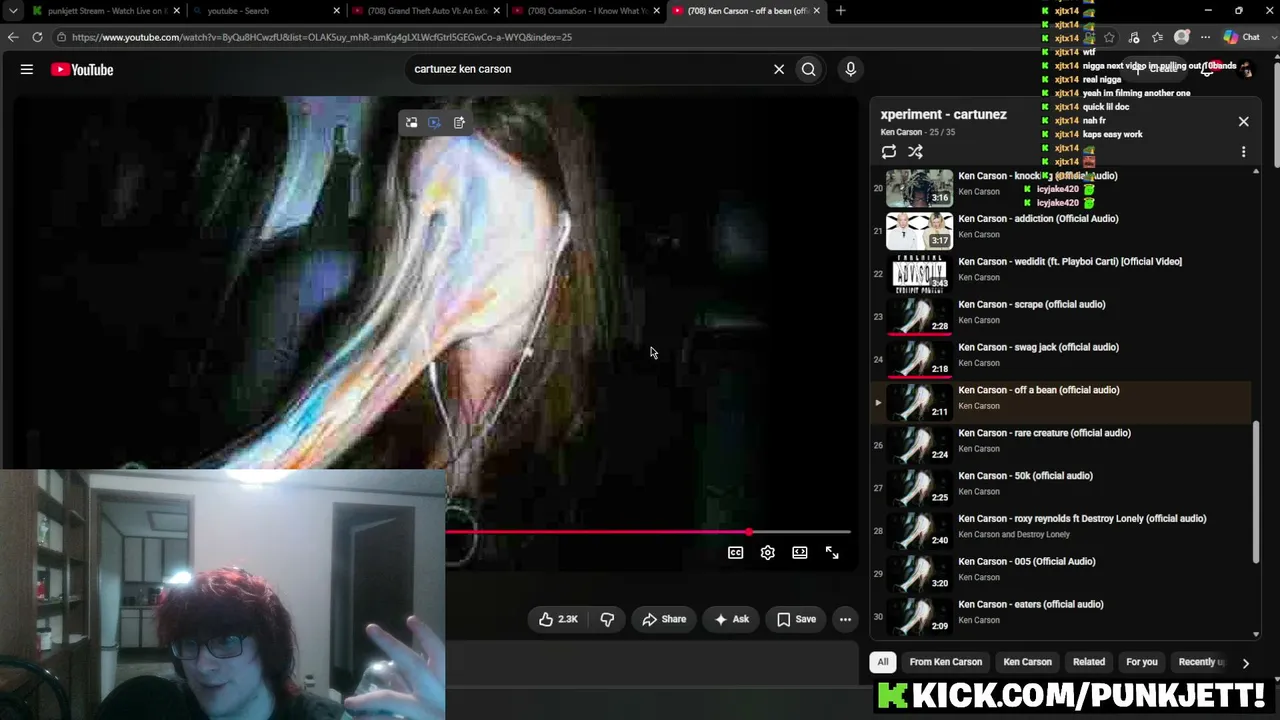Play Ken Carson - 50k (official audio)
The height and width of the screenshot is (720, 1280).
pyautogui.click(x=1026, y=477)
